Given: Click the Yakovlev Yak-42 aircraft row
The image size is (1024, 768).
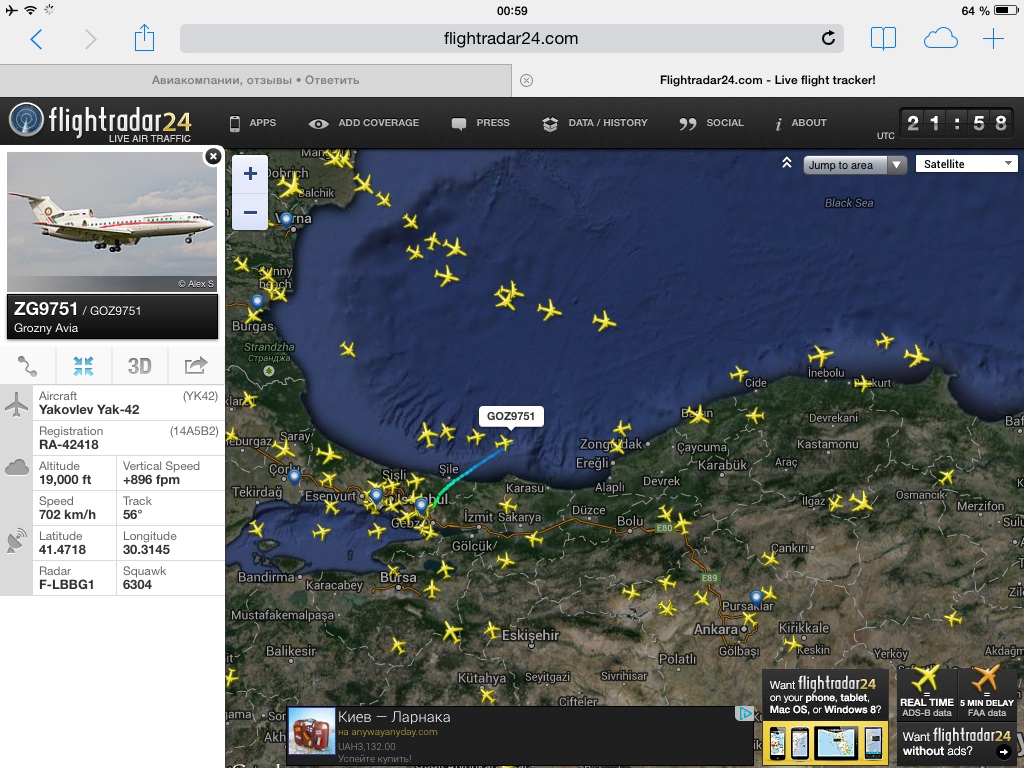Looking at the screenshot, I should 129,403.
